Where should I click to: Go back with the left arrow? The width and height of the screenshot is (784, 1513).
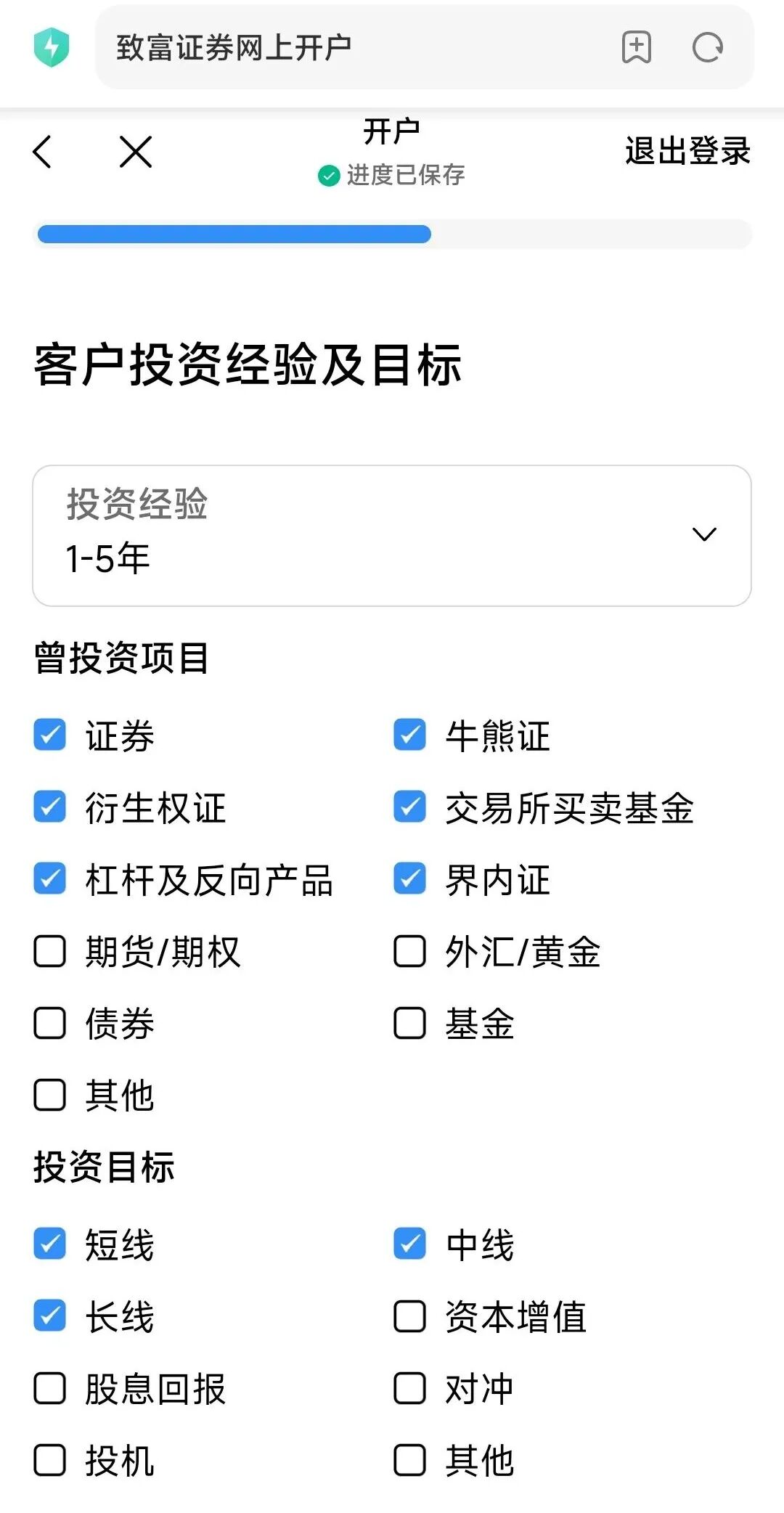pyautogui.click(x=43, y=152)
